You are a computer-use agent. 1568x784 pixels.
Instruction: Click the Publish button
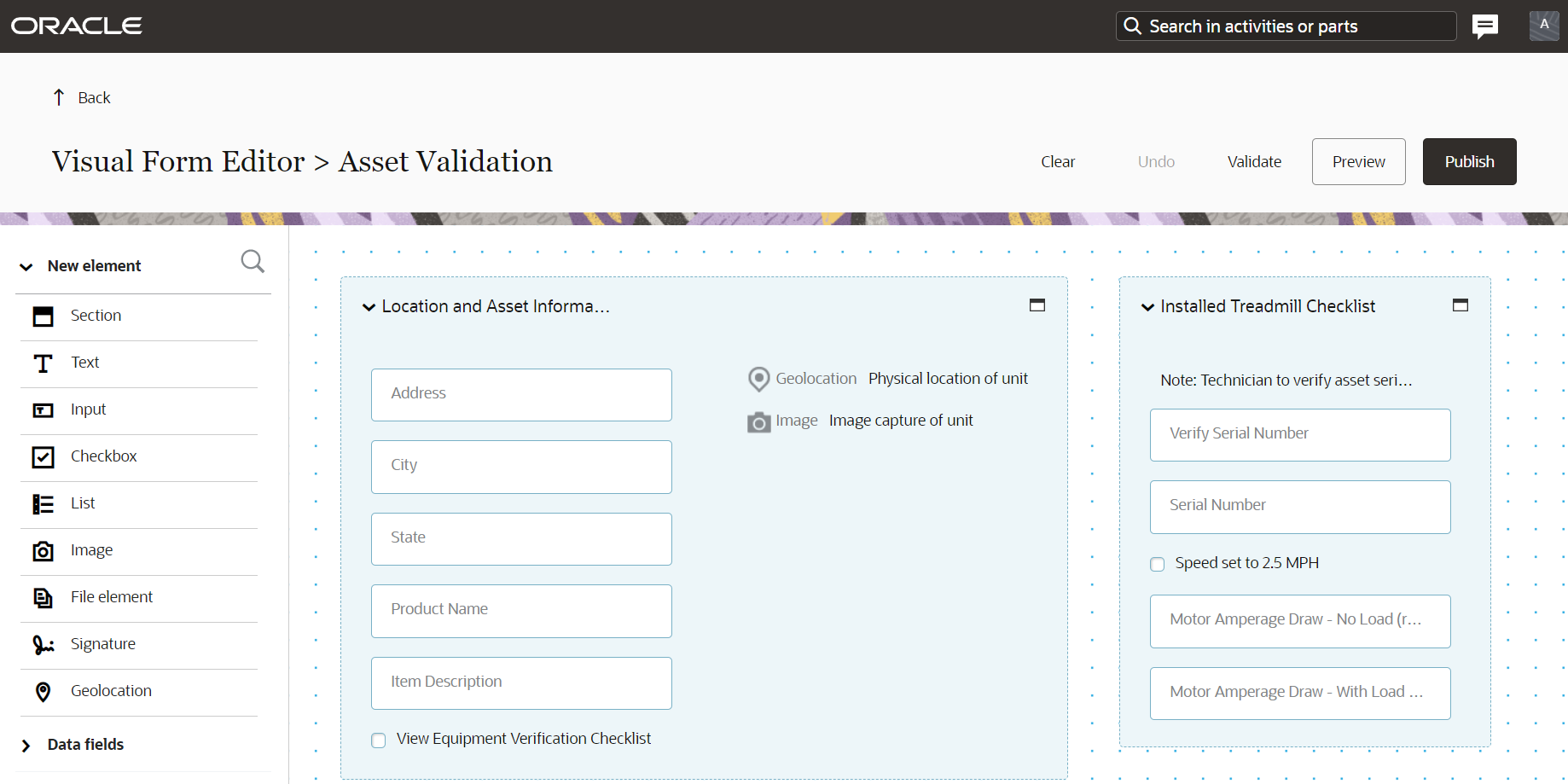1469,162
